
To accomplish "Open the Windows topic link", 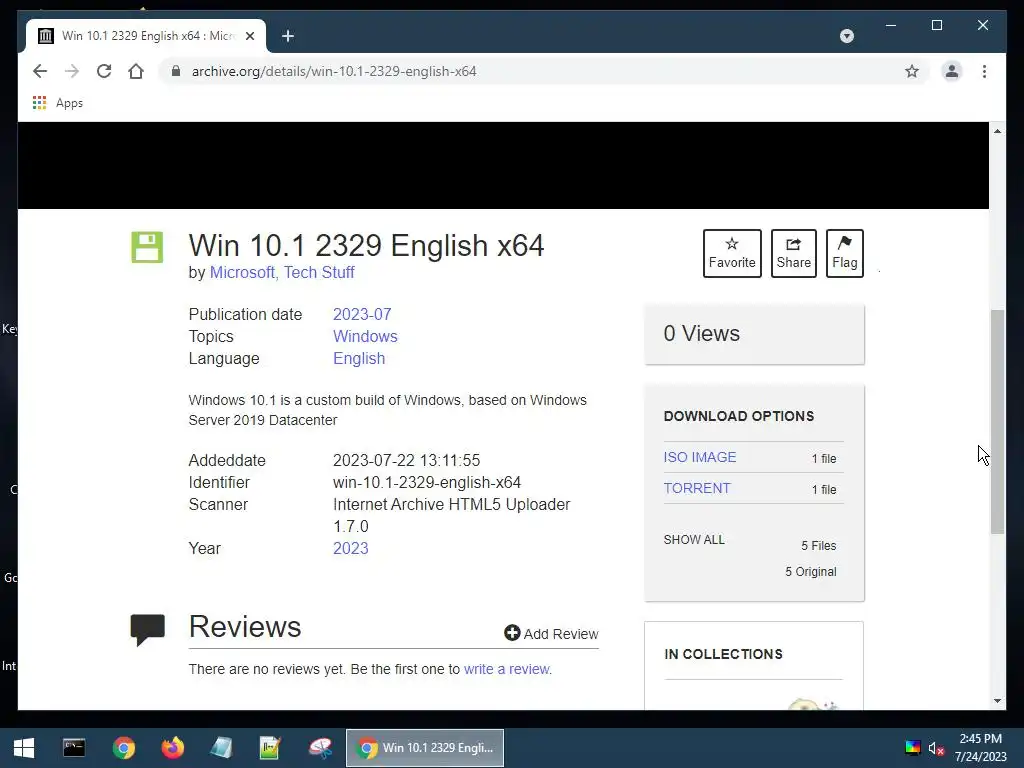I will (x=365, y=336).
